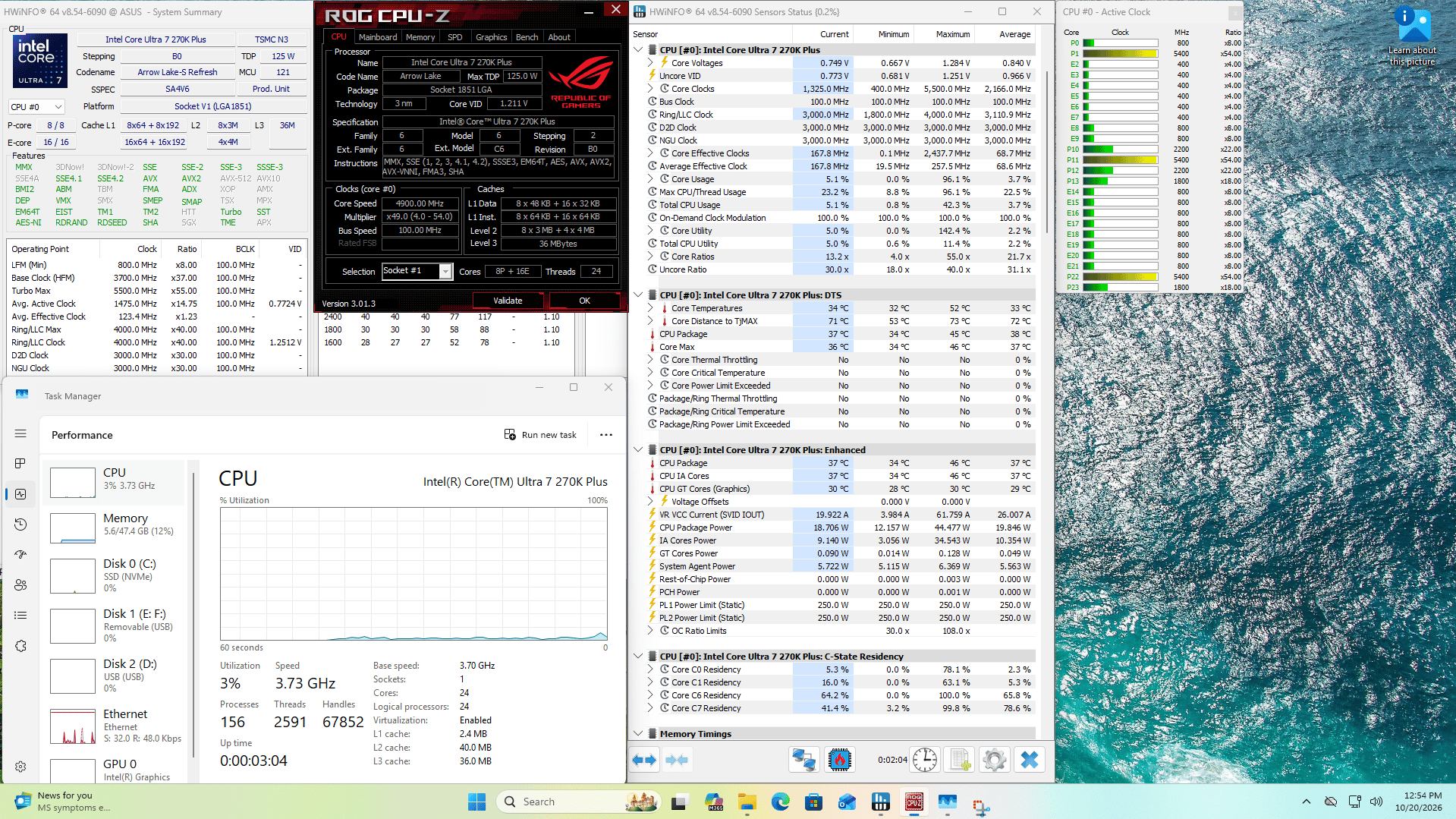The image size is (1456, 819).
Task: Close HWiNFO sensors with blue X button
Action: [1030, 760]
